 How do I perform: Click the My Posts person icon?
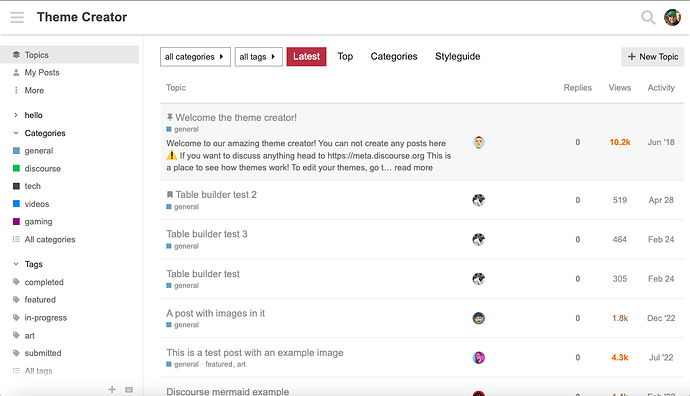pyautogui.click(x=16, y=73)
